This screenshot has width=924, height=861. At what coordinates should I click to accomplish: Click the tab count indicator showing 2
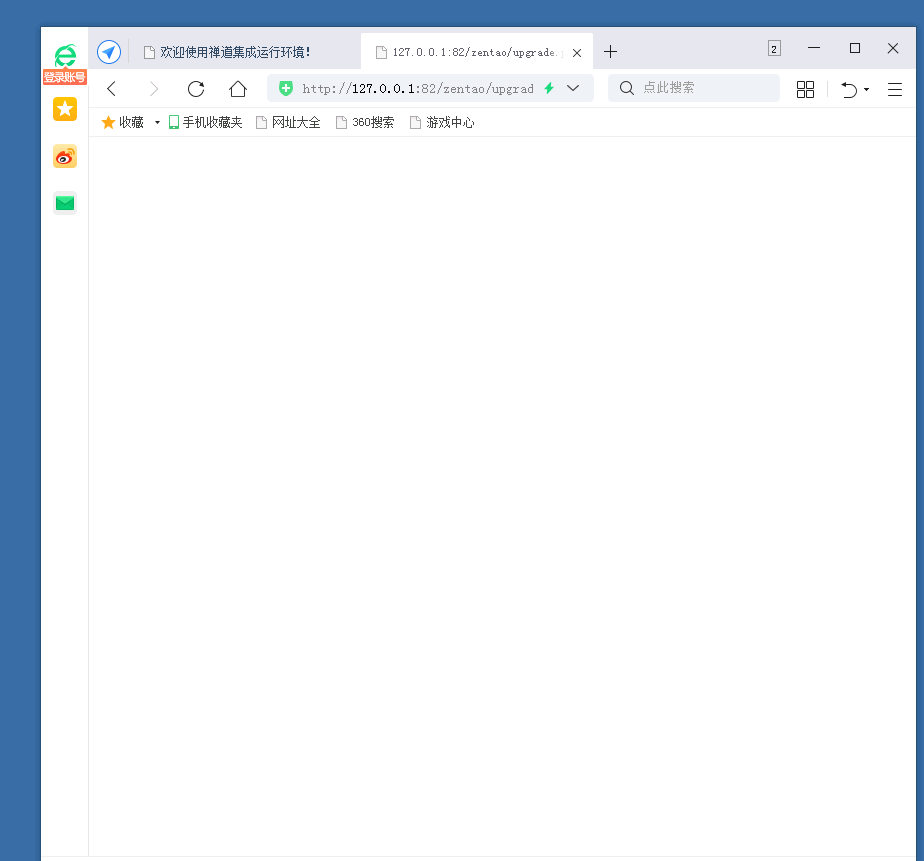774,49
